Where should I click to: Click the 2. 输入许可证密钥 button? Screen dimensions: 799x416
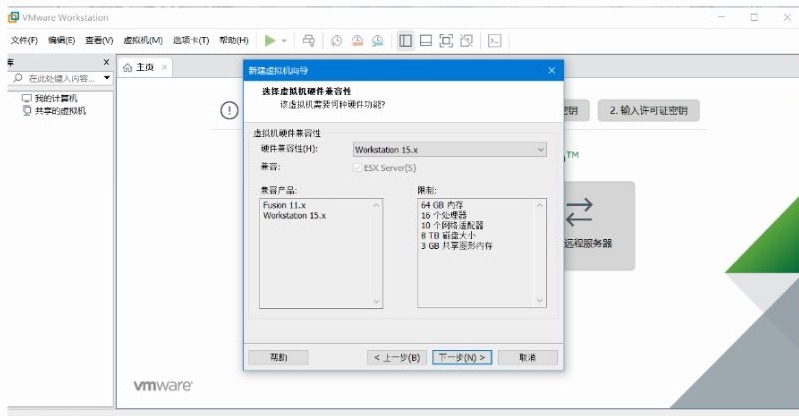pyautogui.click(x=648, y=110)
